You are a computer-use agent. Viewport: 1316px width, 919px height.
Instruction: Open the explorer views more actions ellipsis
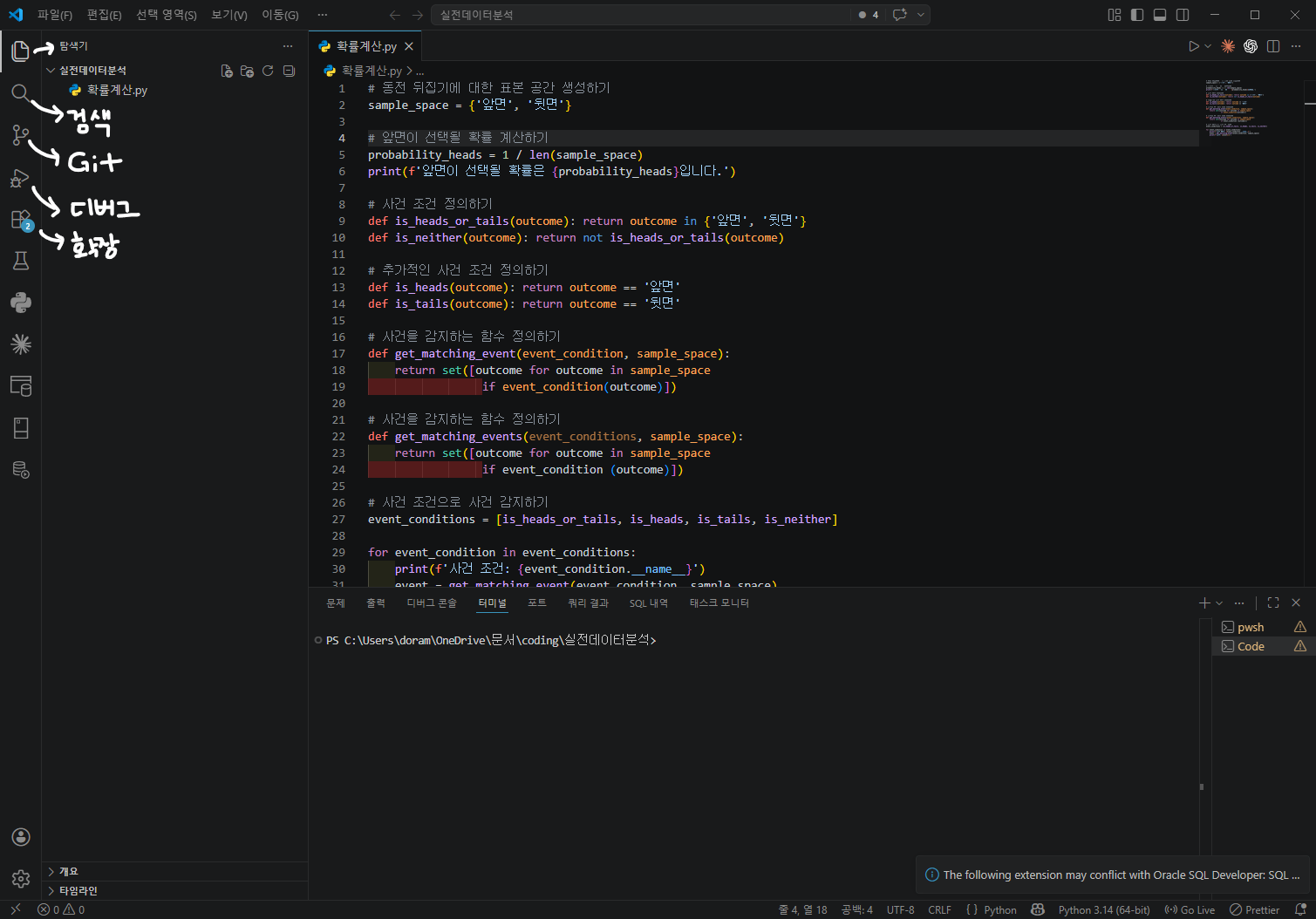pyautogui.click(x=288, y=46)
